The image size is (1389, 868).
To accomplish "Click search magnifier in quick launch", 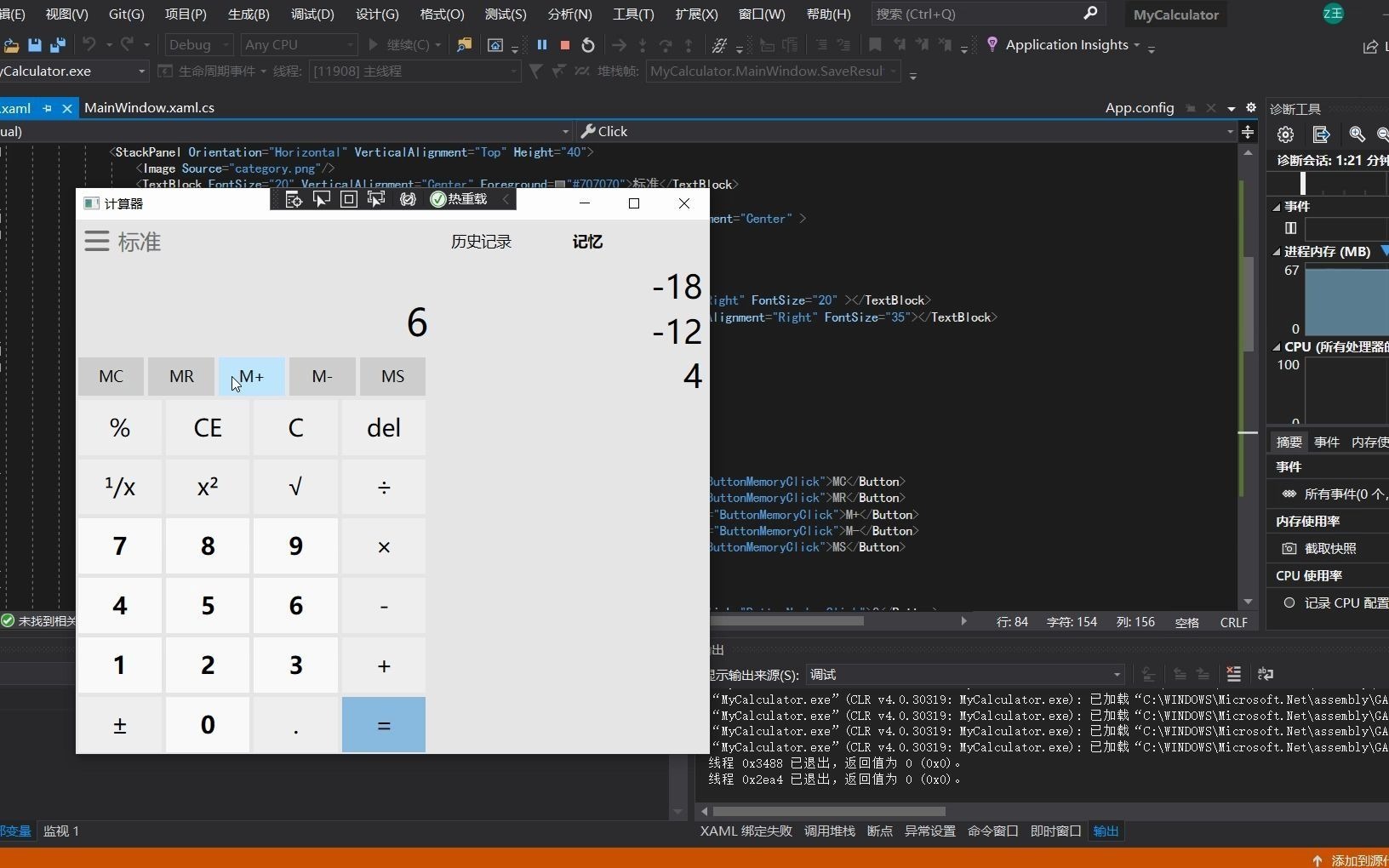I will [x=1091, y=14].
